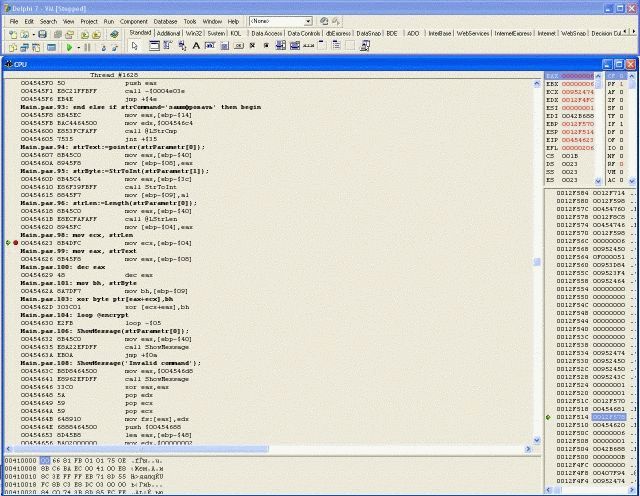Image resolution: width=640 pixels, height=496 pixels.
Task: Select the EIP register value 00454623
Action: (578, 140)
